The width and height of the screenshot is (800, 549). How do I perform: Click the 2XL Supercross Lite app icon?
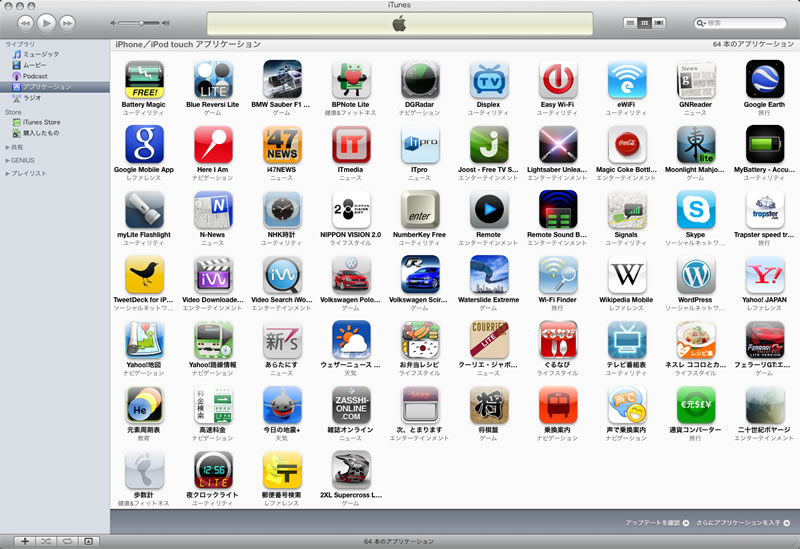(351, 470)
